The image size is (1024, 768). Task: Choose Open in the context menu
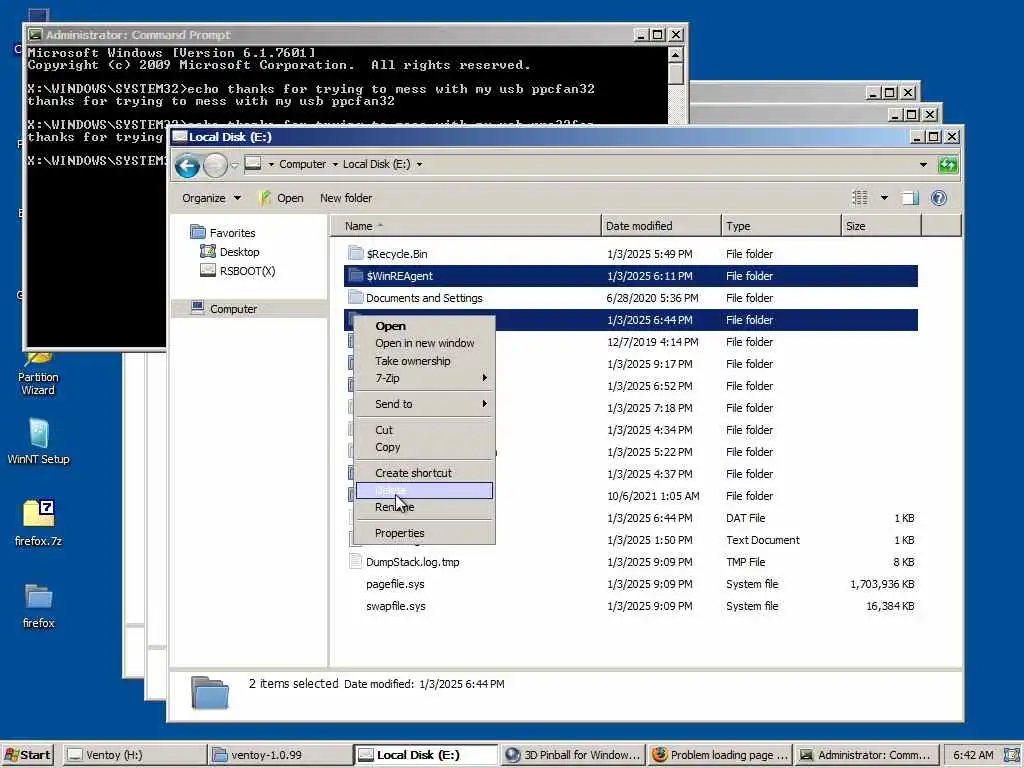[x=424, y=326]
